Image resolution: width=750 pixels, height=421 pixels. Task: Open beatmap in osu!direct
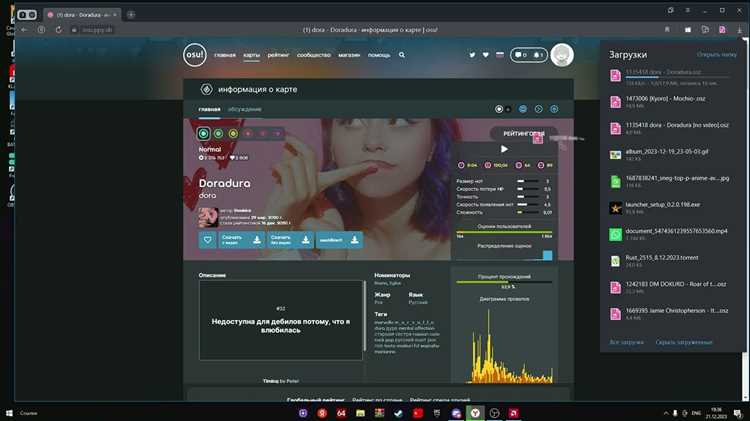click(339, 240)
